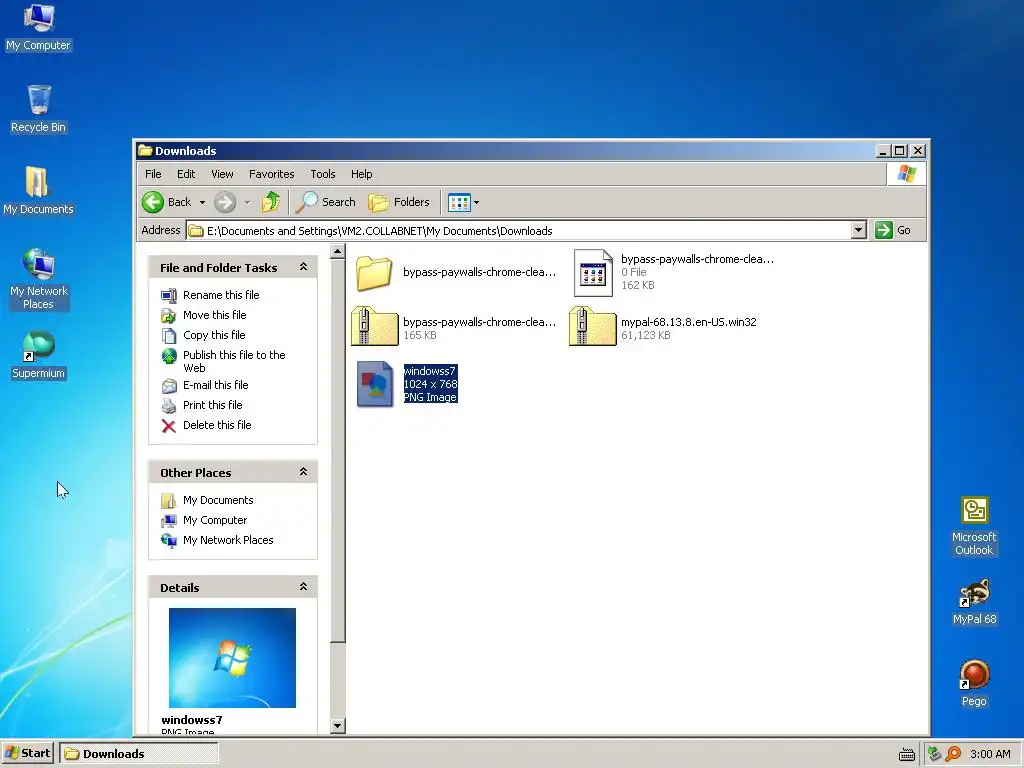This screenshot has height=768, width=1024.
Task: Click the task pane scrollbar down arrow
Action: point(338,725)
